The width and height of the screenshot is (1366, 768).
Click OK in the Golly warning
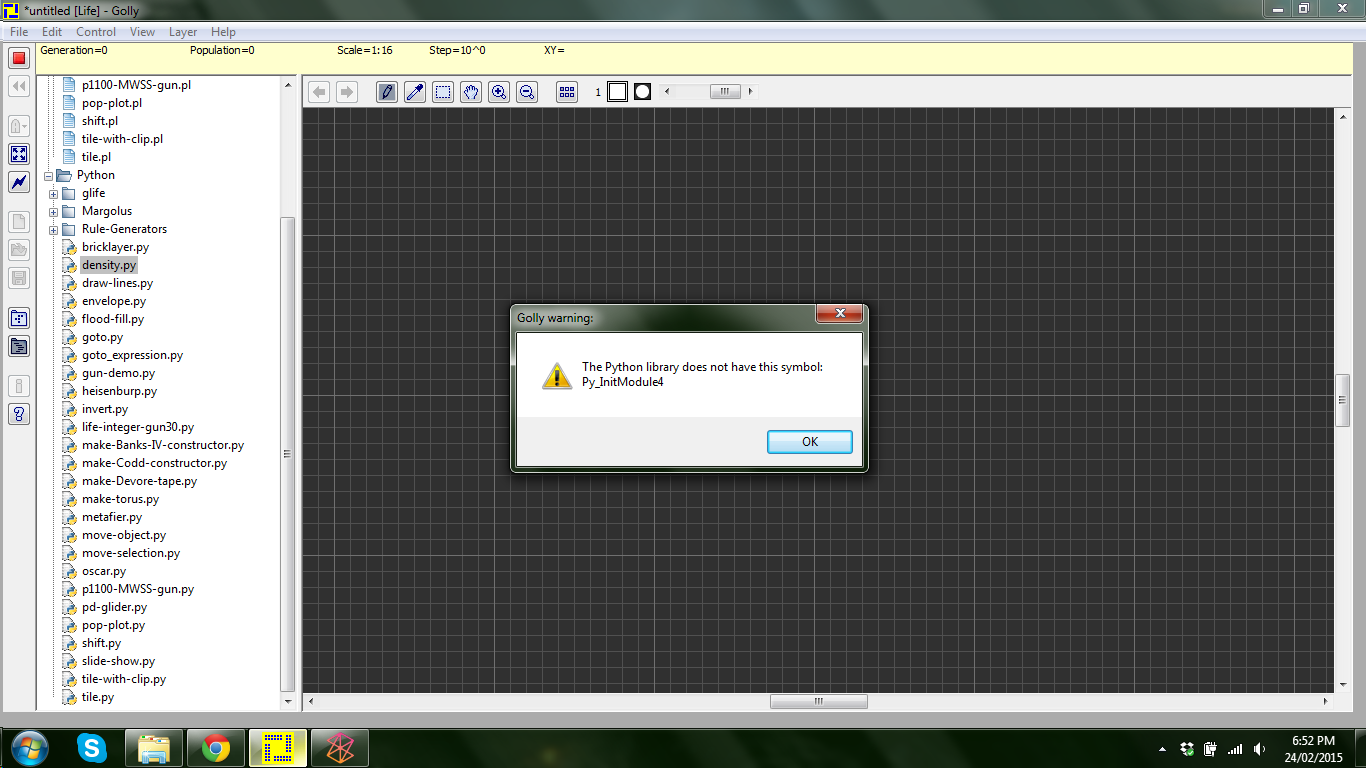[x=810, y=442]
